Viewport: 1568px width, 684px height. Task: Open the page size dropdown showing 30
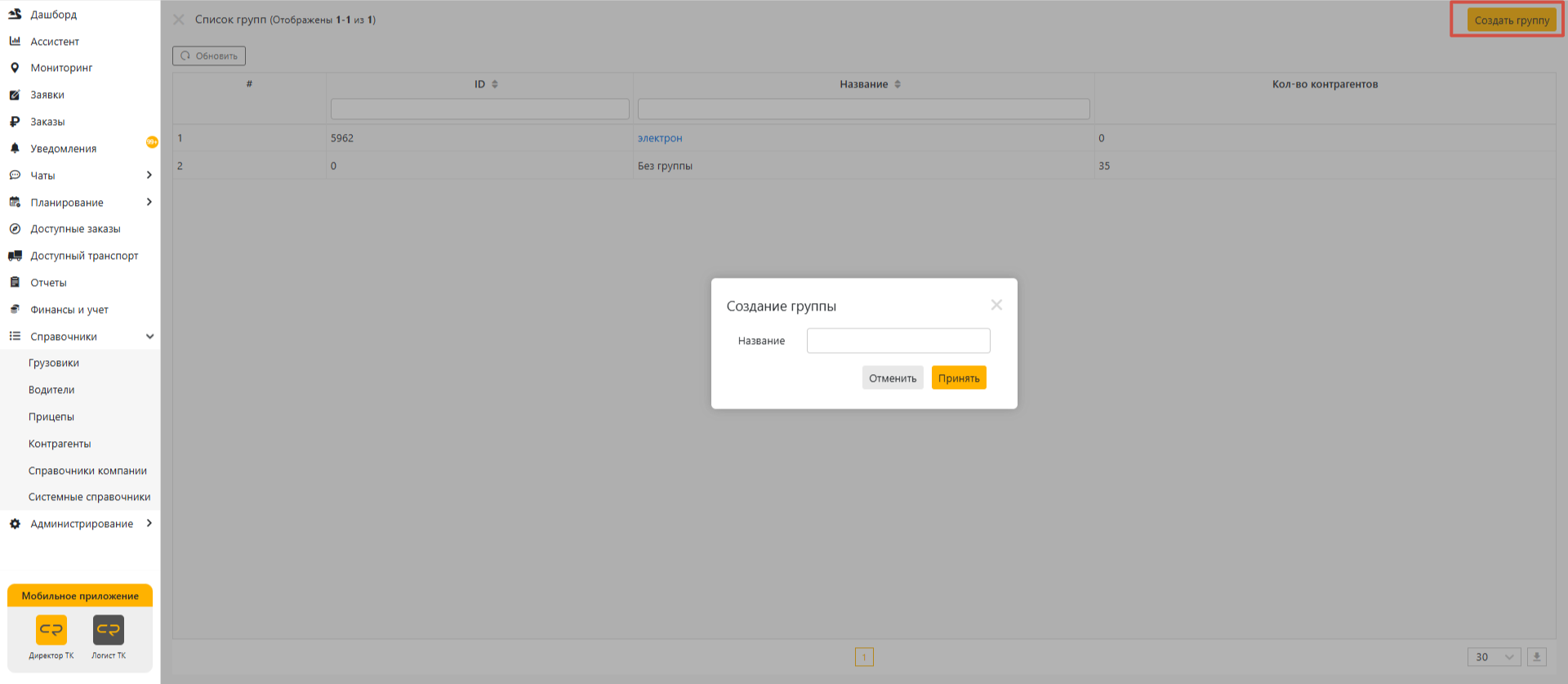(1494, 657)
